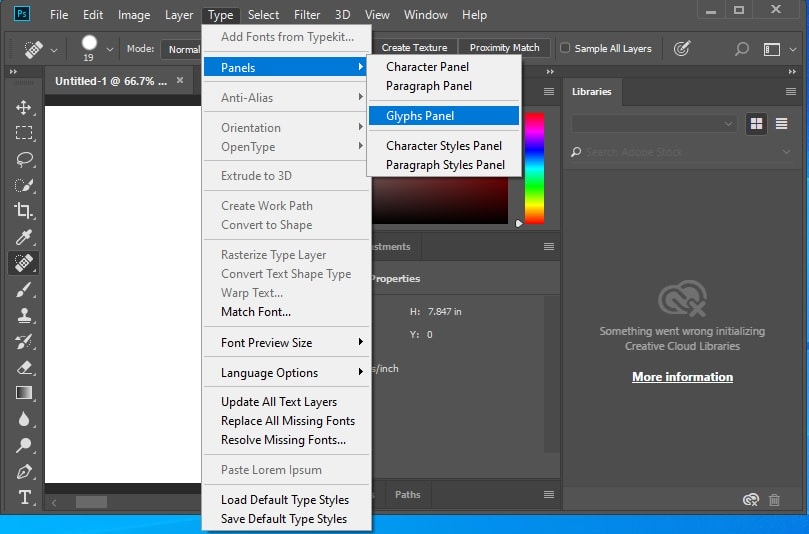Open More information link
809x534 pixels.
point(682,377)
